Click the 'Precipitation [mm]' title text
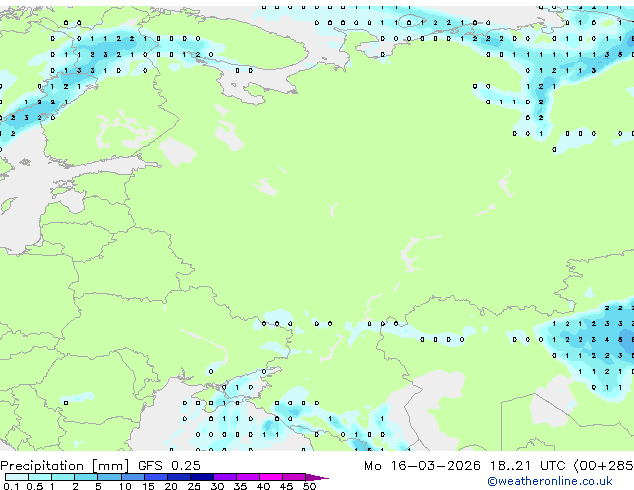 click(65, 466)
